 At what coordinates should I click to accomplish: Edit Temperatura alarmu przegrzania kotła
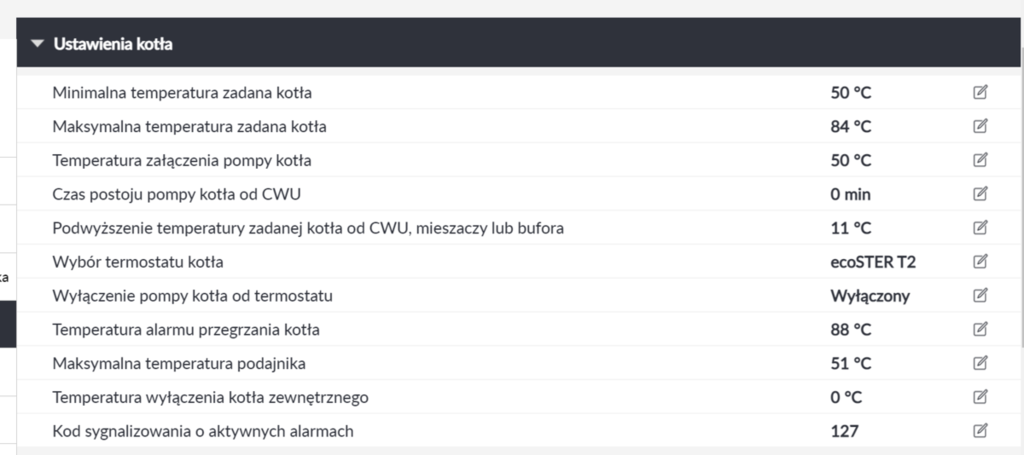980,329
